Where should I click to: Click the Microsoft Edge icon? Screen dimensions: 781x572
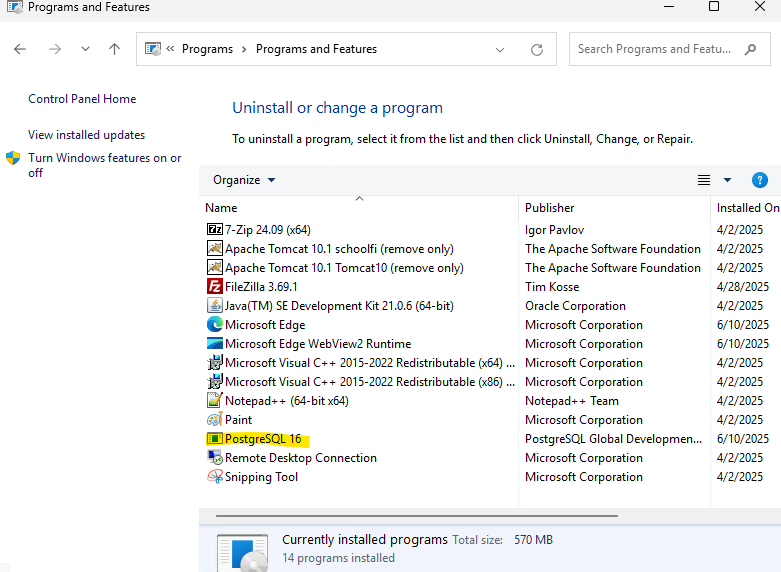(x=215, y=324)
